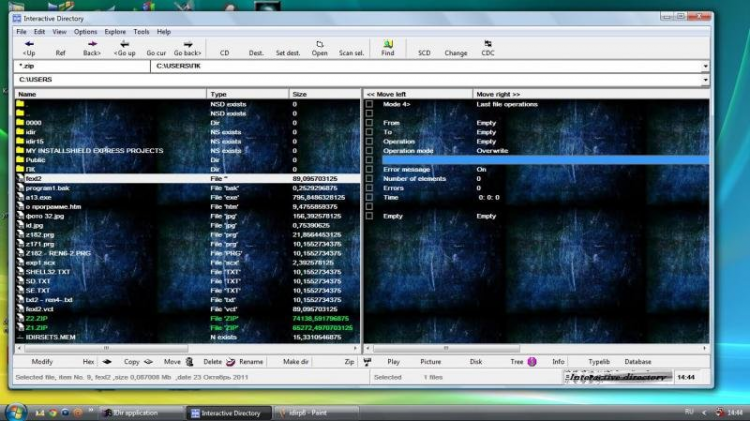
Task: Tick the checkbox beside Errors
Action: point(369,188)
